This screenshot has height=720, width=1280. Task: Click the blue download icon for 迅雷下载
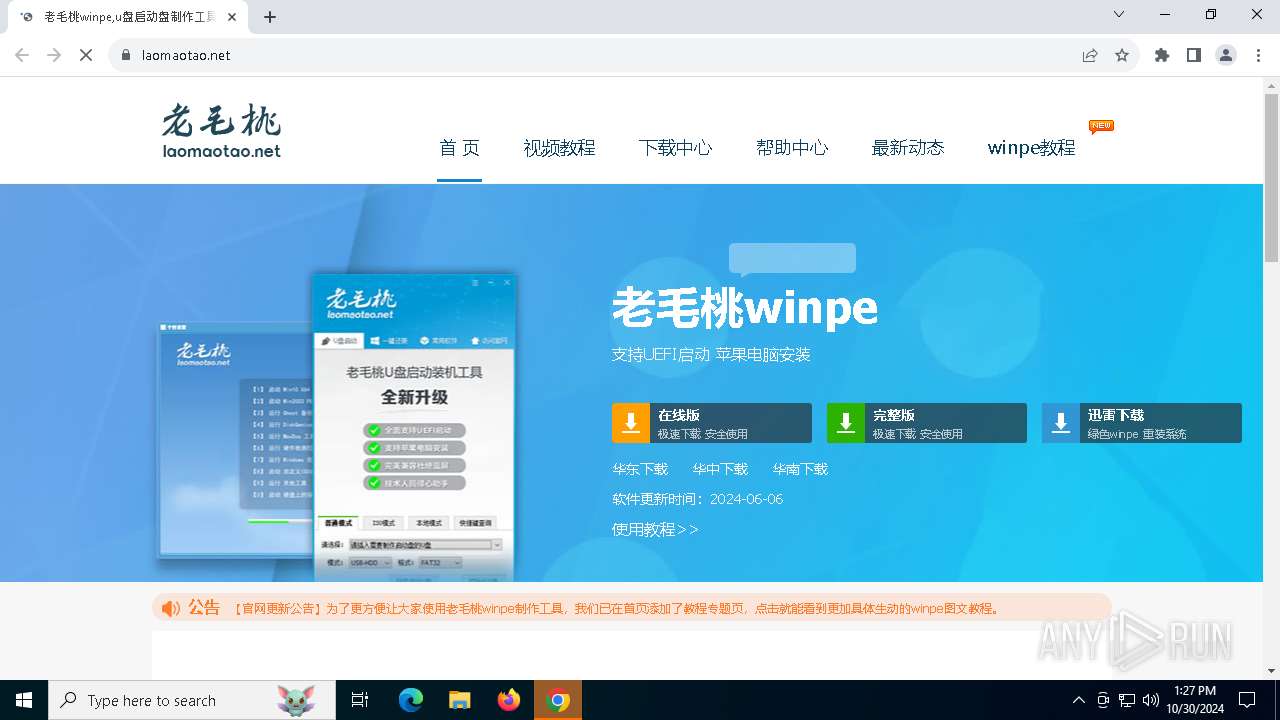[1061, 423]
